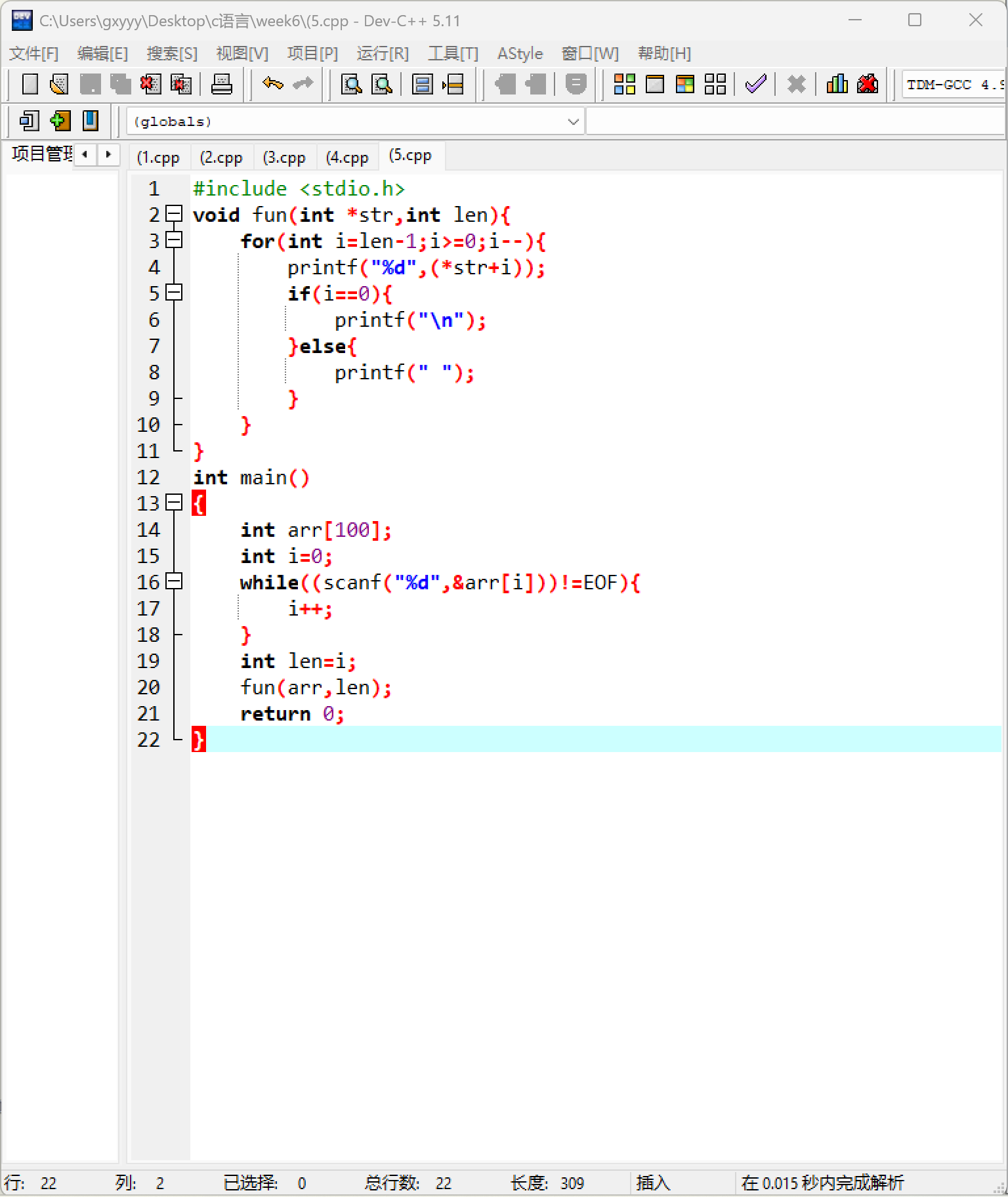Select the 项目管理 side panel tab
1008x1197 pixels.
41,154
